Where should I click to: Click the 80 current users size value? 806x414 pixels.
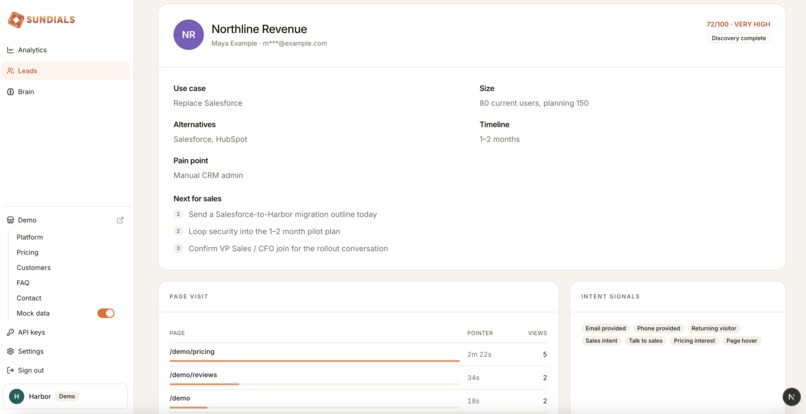(534, 103)
